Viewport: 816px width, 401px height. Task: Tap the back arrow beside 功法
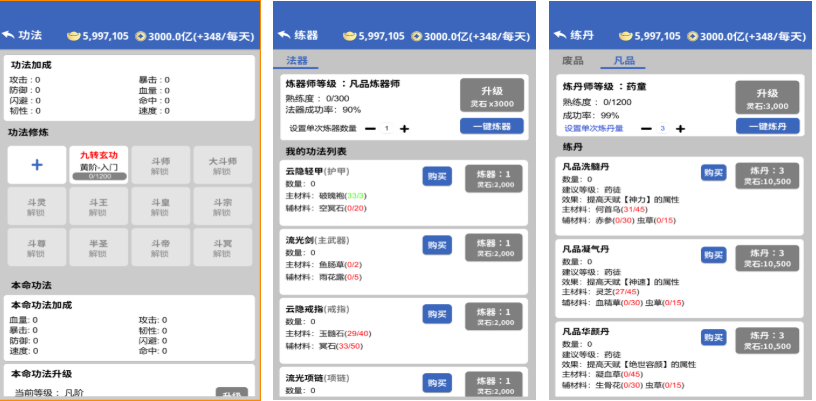click(x=9, y=35)
